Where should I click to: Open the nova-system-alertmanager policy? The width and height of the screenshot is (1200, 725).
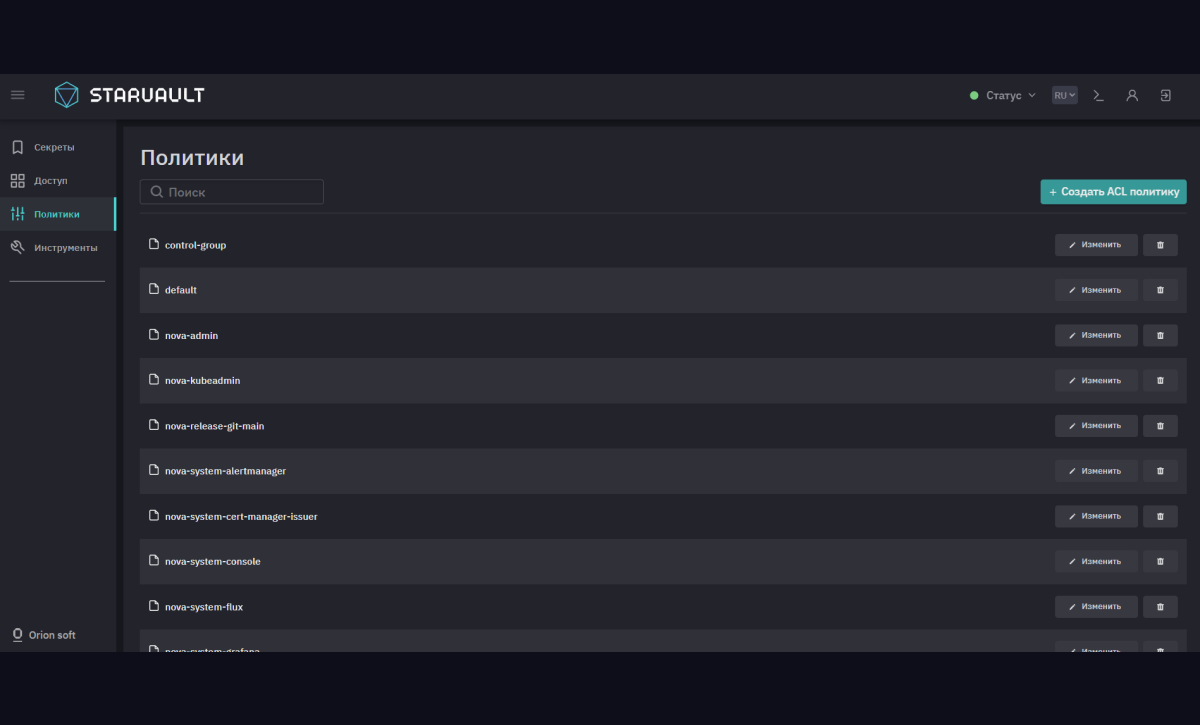pyautogui.click(x=225, y=471)
